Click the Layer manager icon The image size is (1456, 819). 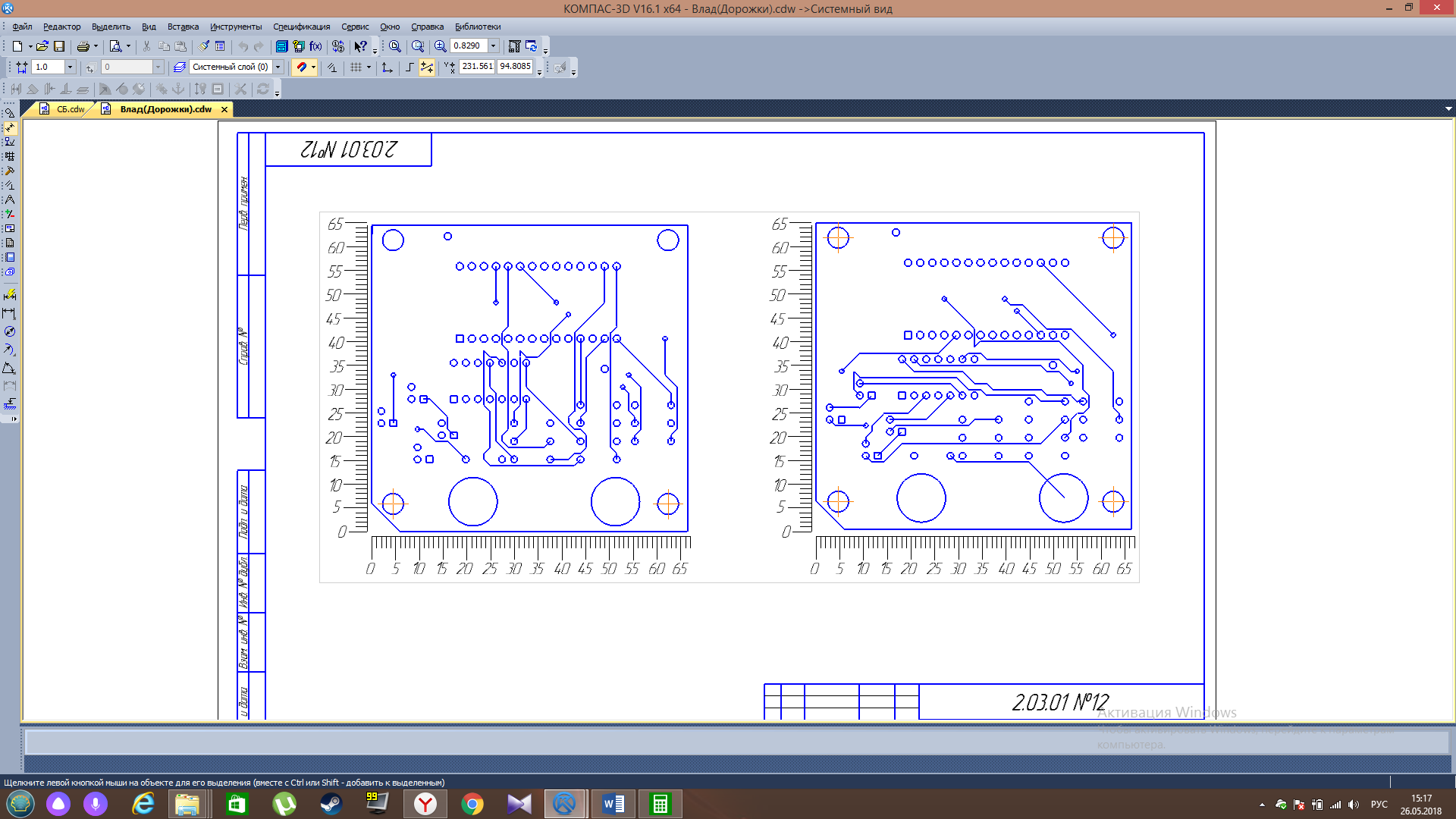point(179,67)
